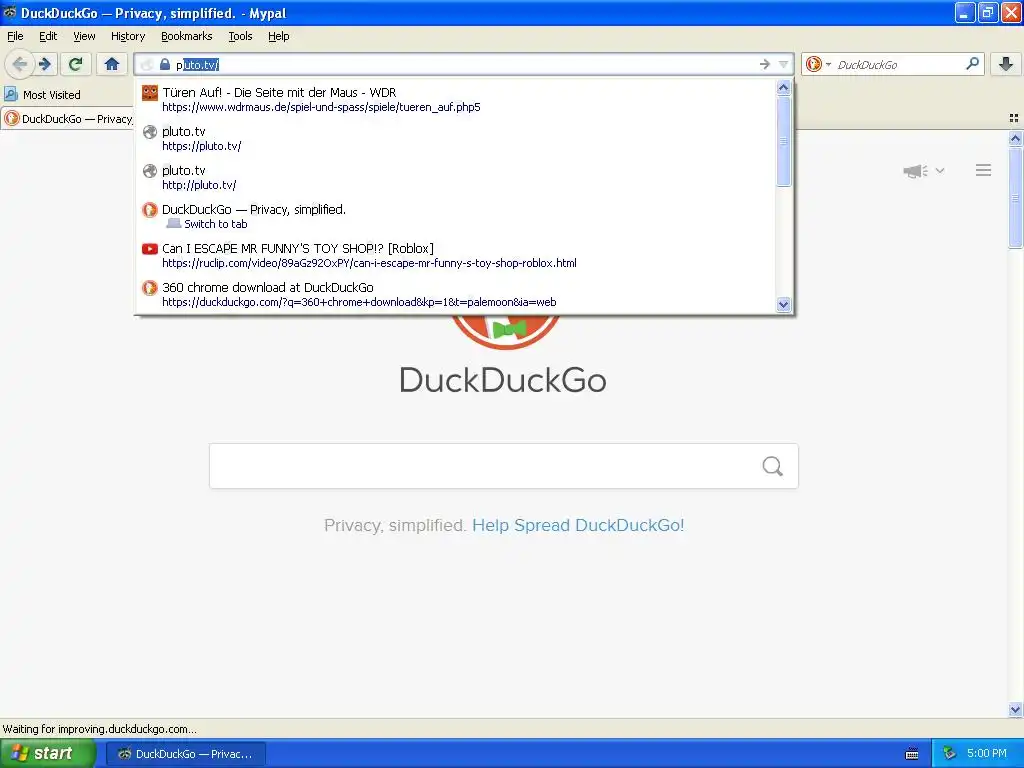
Task: Click the YouTube favicon on ruclip suggestion
Action: click(150, 249)
